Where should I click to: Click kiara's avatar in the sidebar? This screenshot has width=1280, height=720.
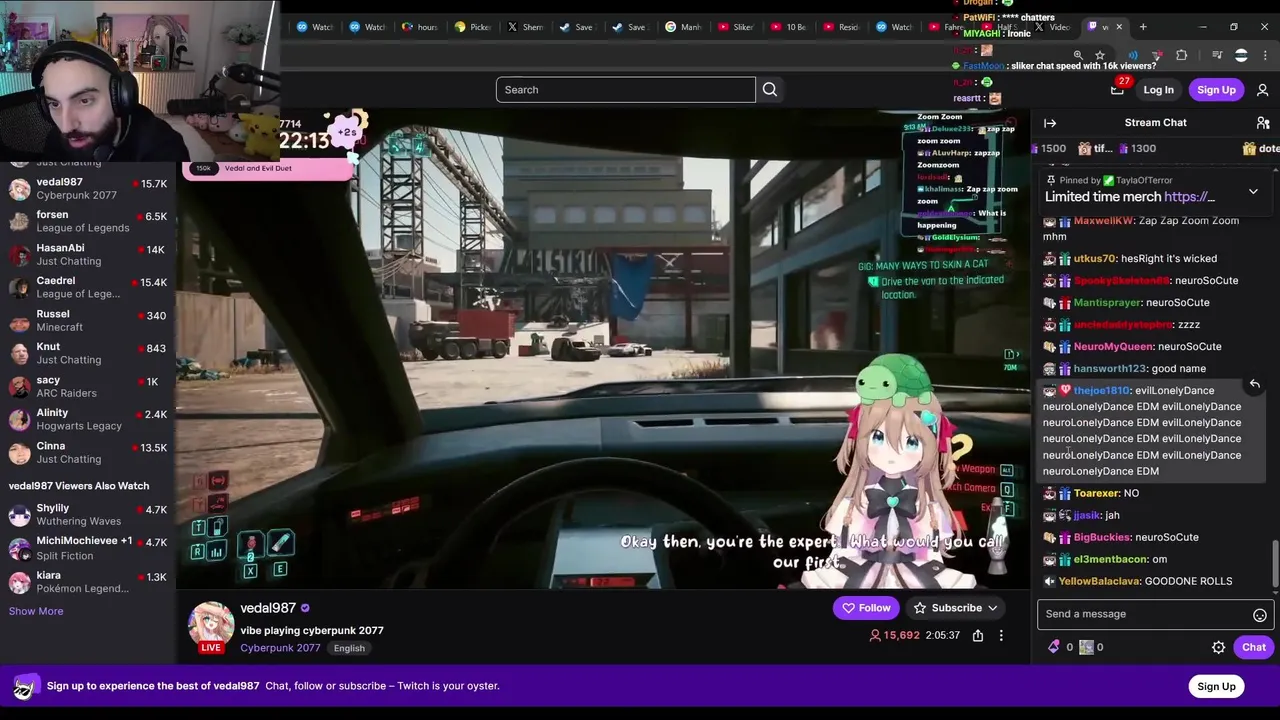[x=19, y=582]
